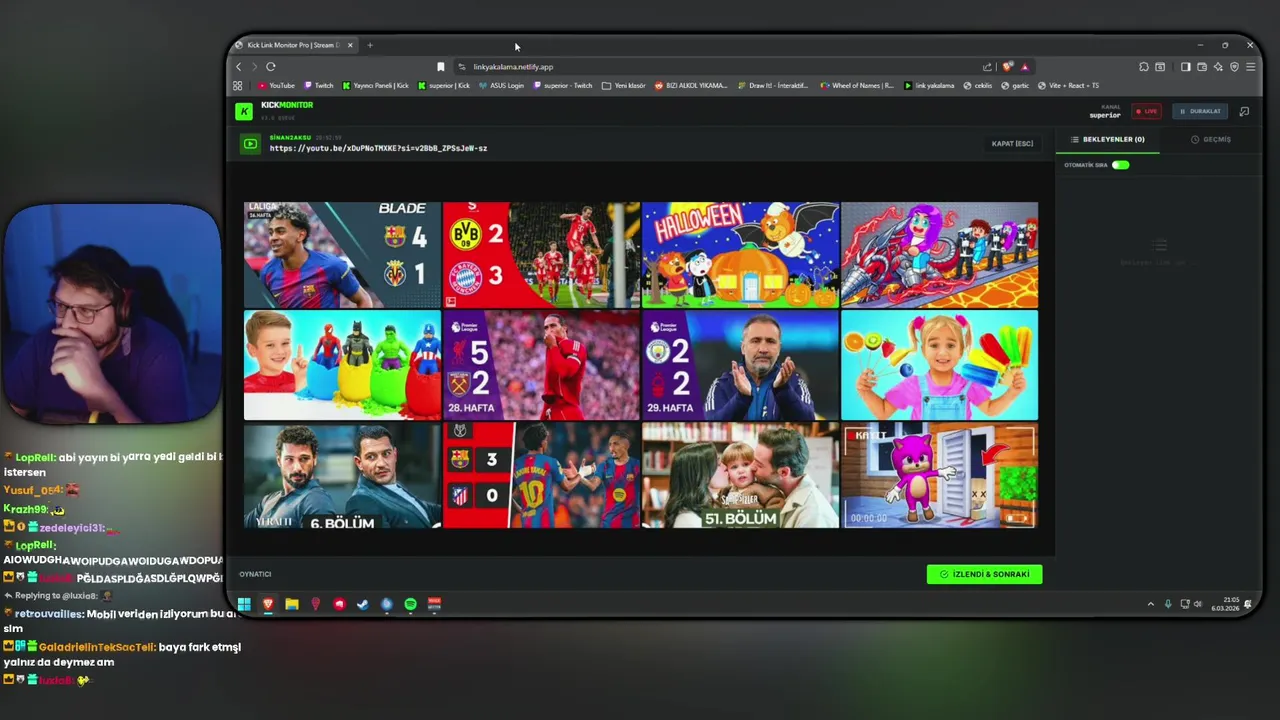Open the link yakalama bookmark
1280x720 pixels.
click(929, 86)
